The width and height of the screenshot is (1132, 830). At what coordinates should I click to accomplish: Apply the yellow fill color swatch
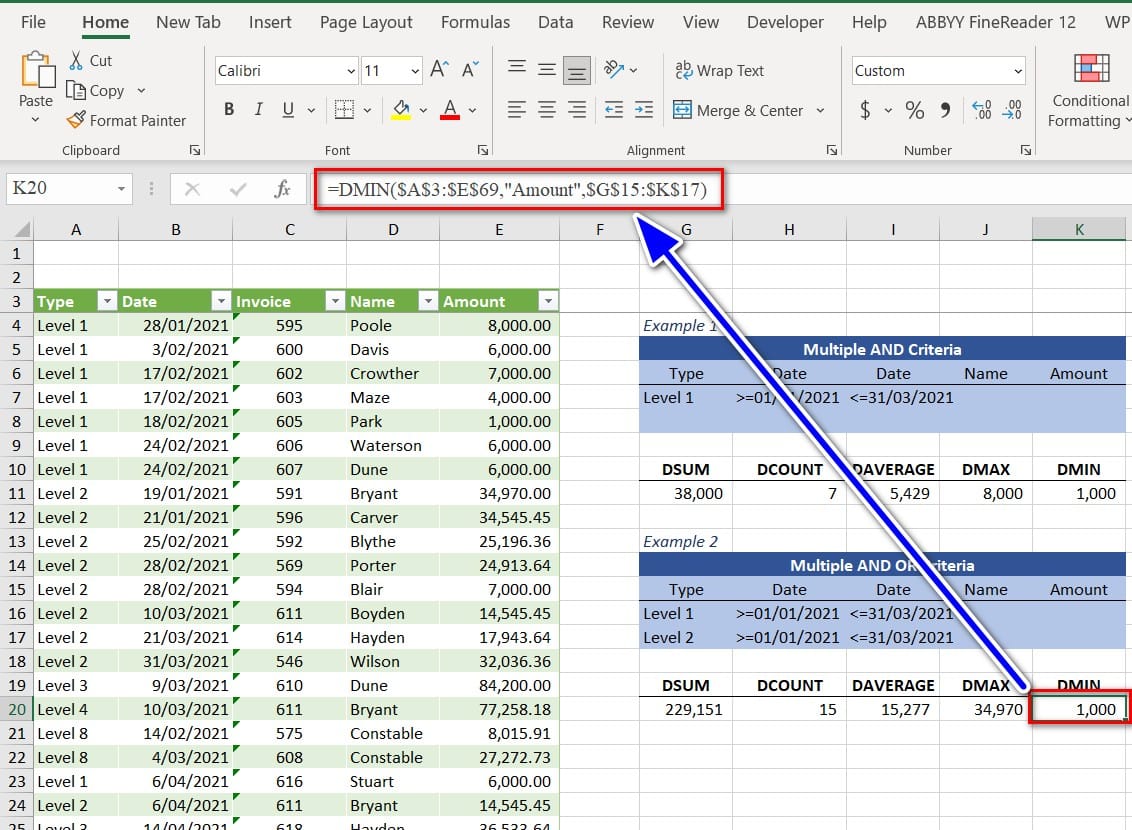(x=401, y=110)
